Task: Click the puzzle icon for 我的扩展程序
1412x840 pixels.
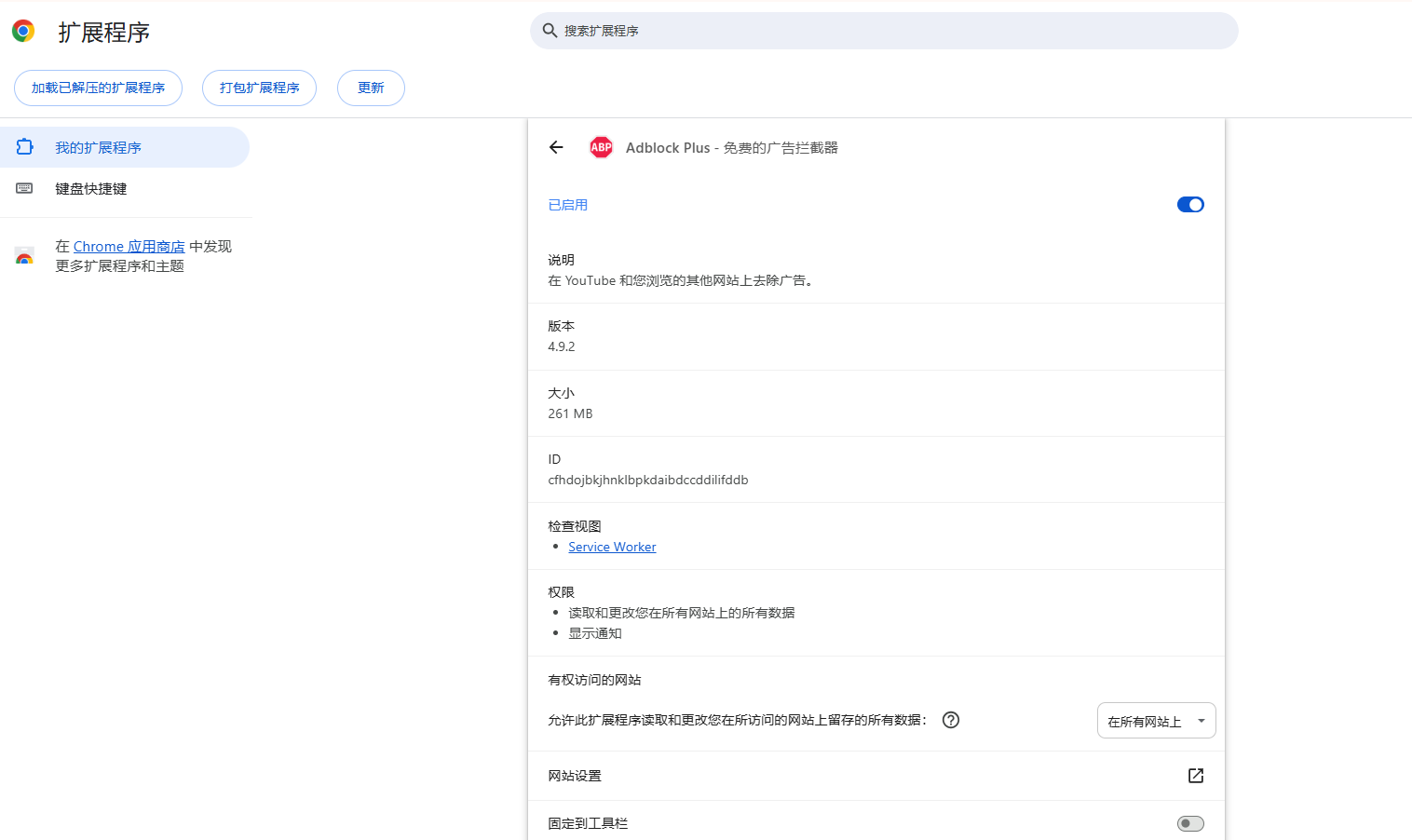Action: (25, 147)
